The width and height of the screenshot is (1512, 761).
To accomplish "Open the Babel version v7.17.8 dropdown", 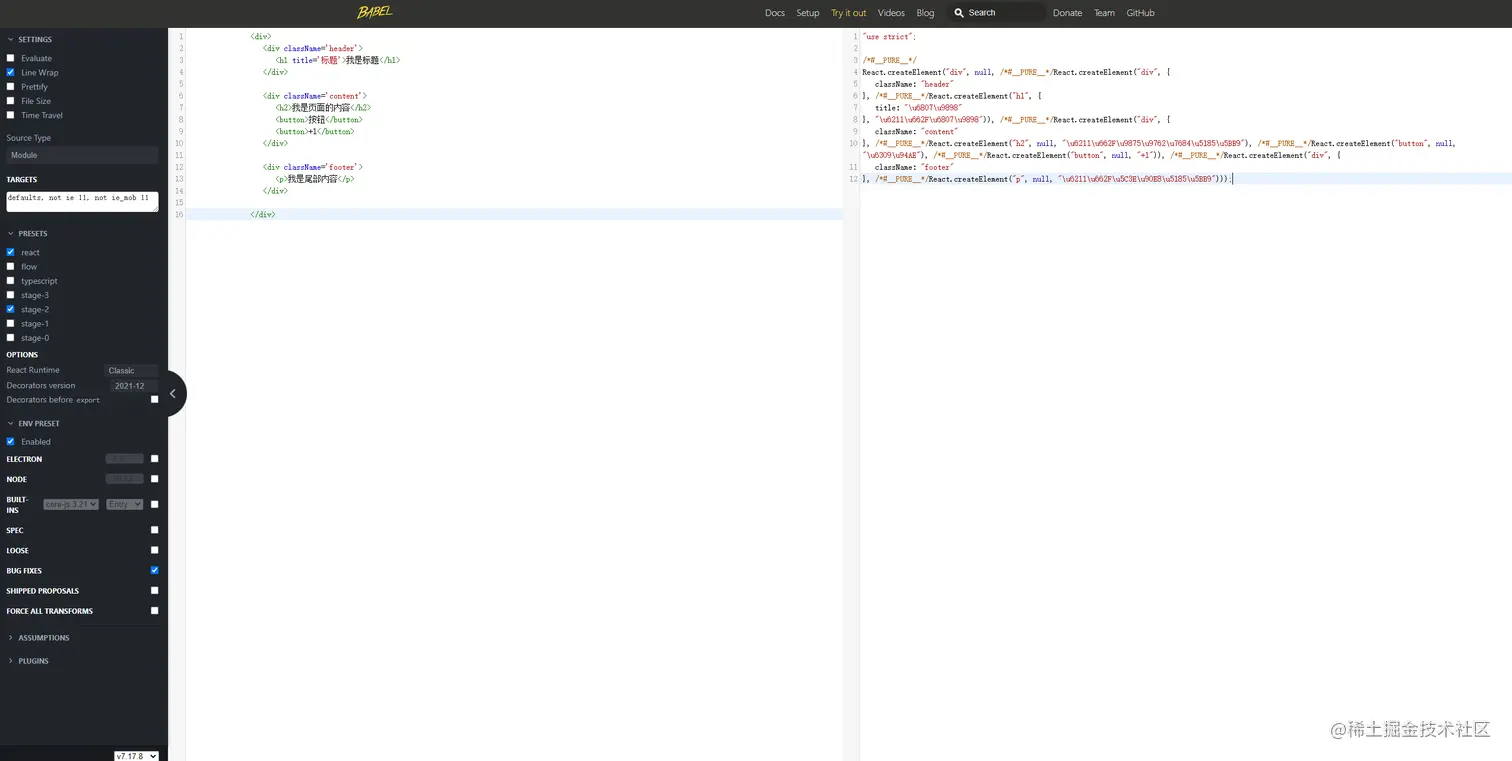I will (136, 755).
